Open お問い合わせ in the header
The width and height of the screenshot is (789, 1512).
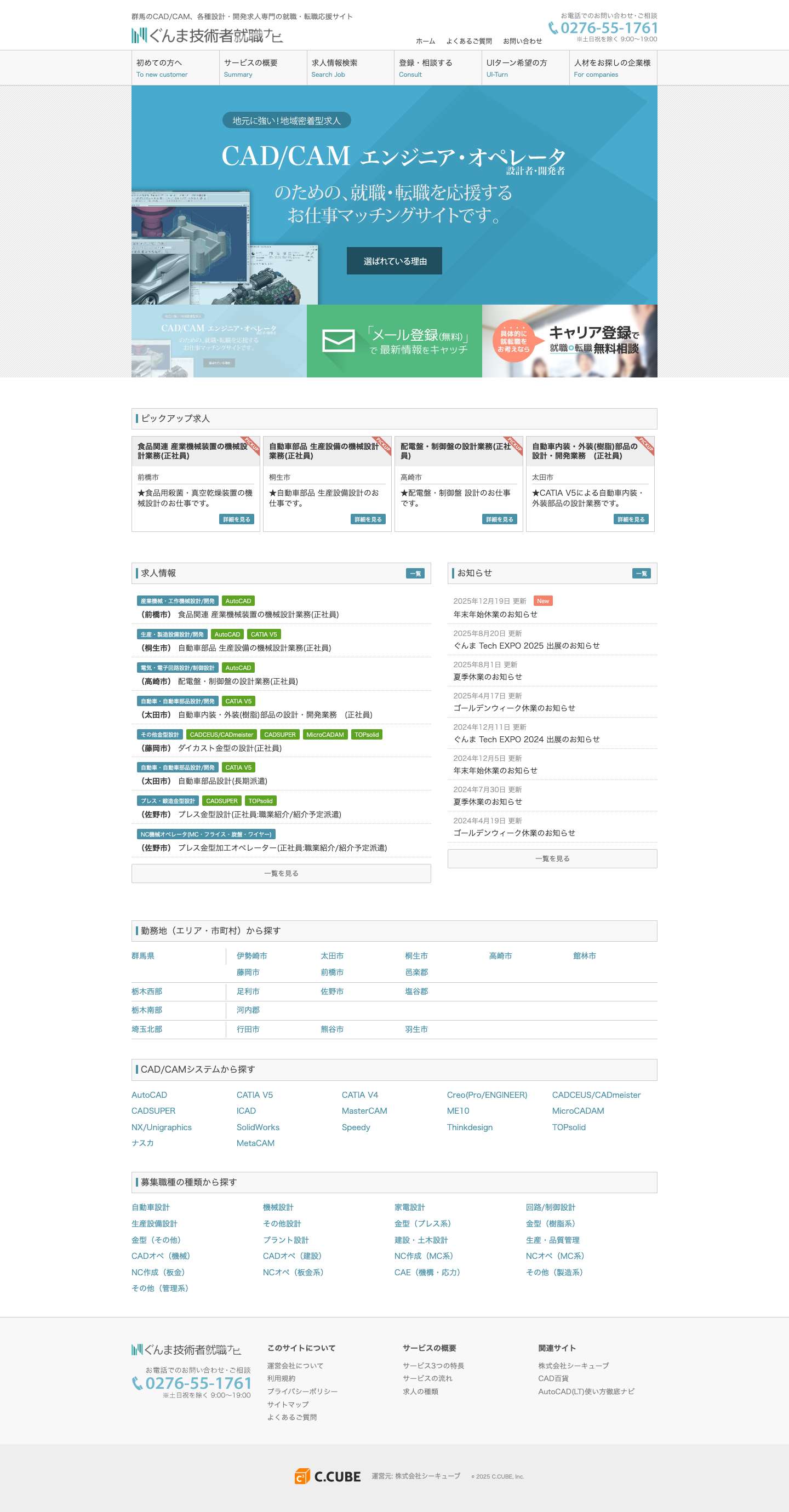(x=523, y=41)
